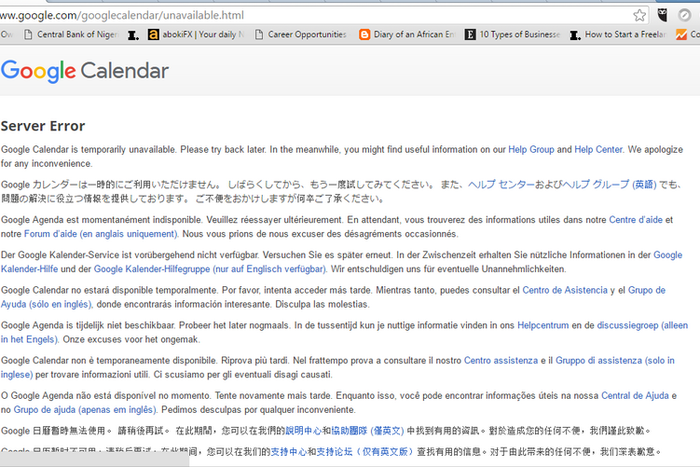Screen dimensions: 700x467
Task: Open the Japanese ヘルプ センター link
Action: 501,185
